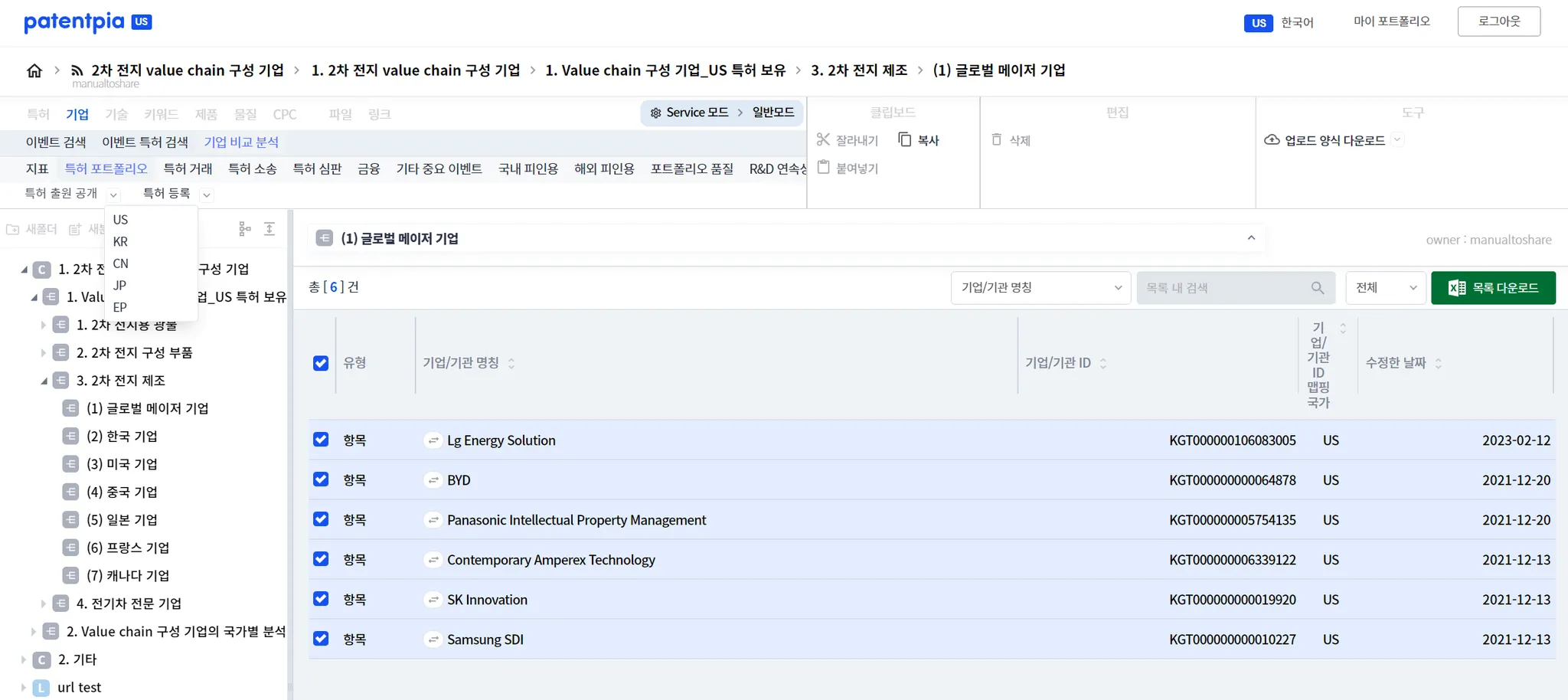Screen dimensions: 1568x700
Task: Collapse the (1) 글로벌 메이저 기업 panel
Action: tap(1251, 238)
